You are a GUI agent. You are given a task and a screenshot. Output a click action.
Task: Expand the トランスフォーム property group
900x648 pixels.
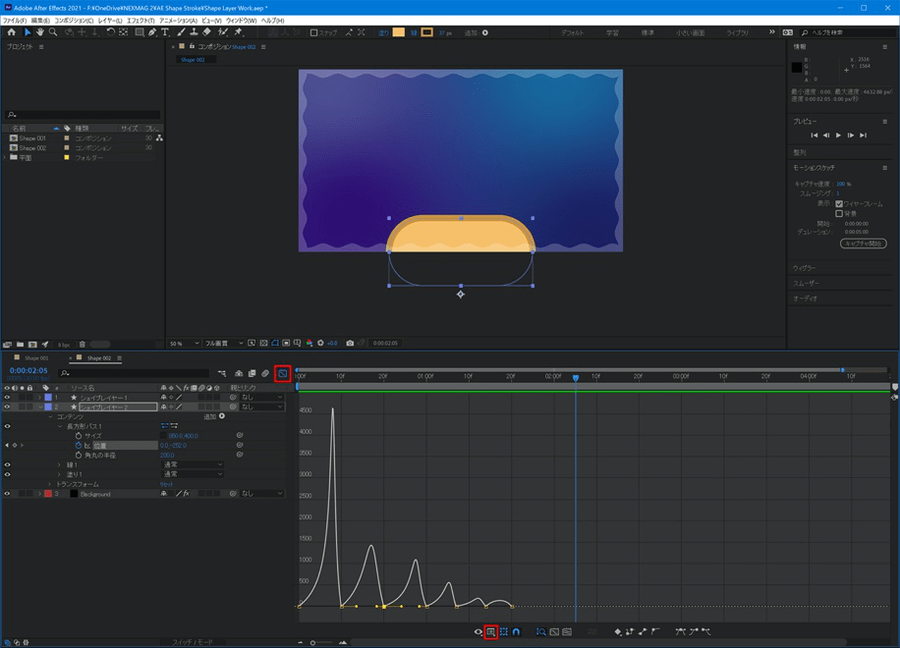click(x=50, y=484)
